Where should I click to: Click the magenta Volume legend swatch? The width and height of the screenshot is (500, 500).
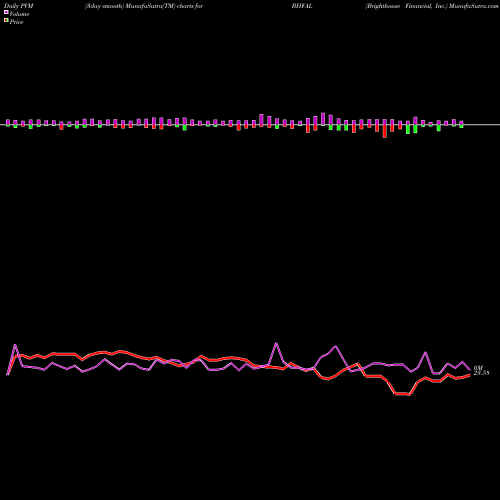(6, 13)
